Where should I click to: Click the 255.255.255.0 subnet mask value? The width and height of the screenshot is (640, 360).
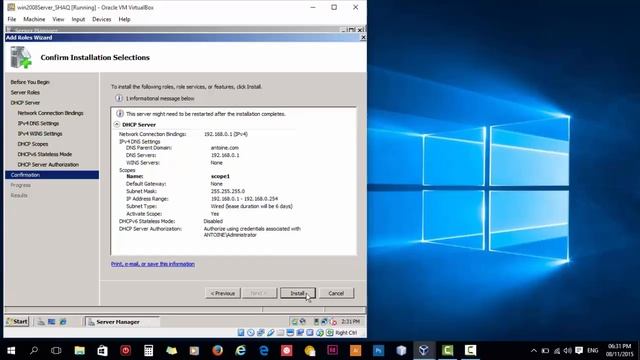point(228,191)
